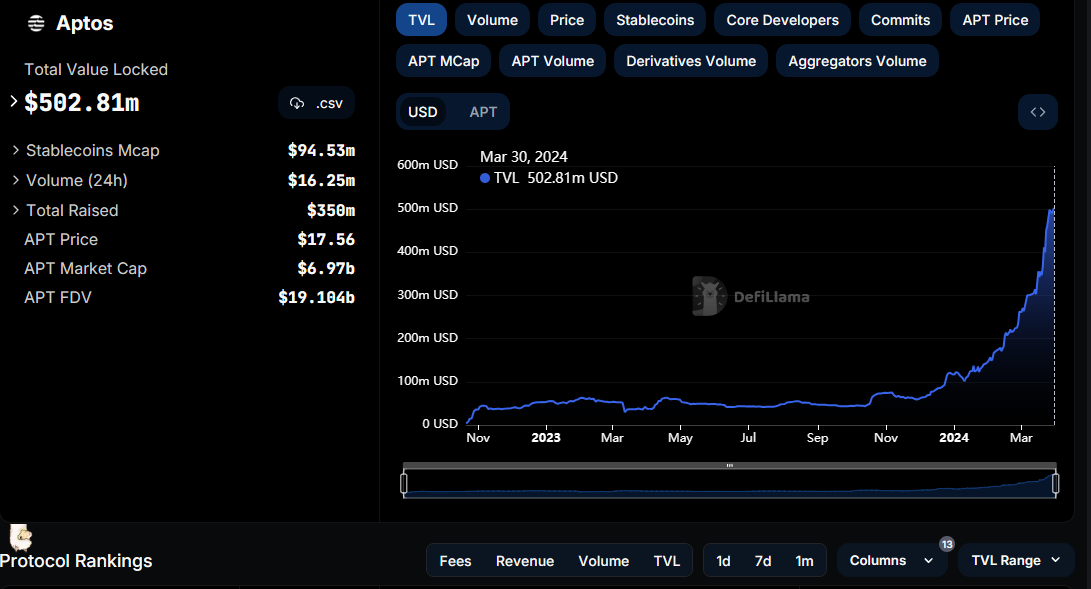
Task: Toggle the Core Developers chart metric
Action: tap(782, 20)
